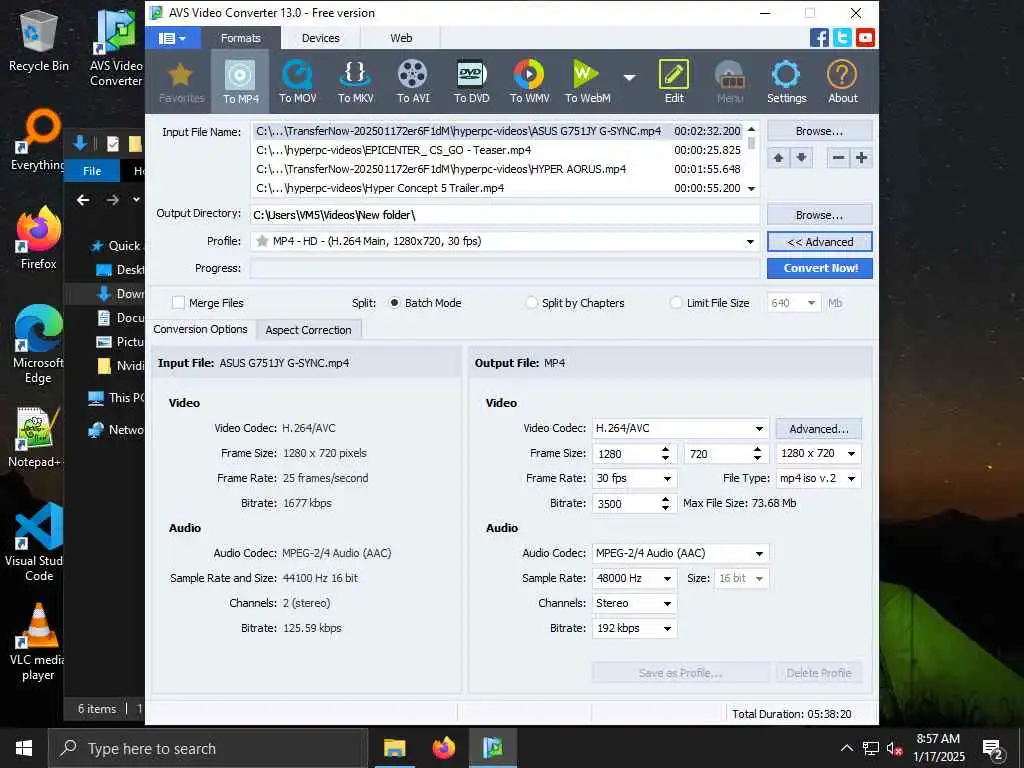Open Windows Start menu
The height and width of the screenshot is (768, 1024).
(24, 748)
